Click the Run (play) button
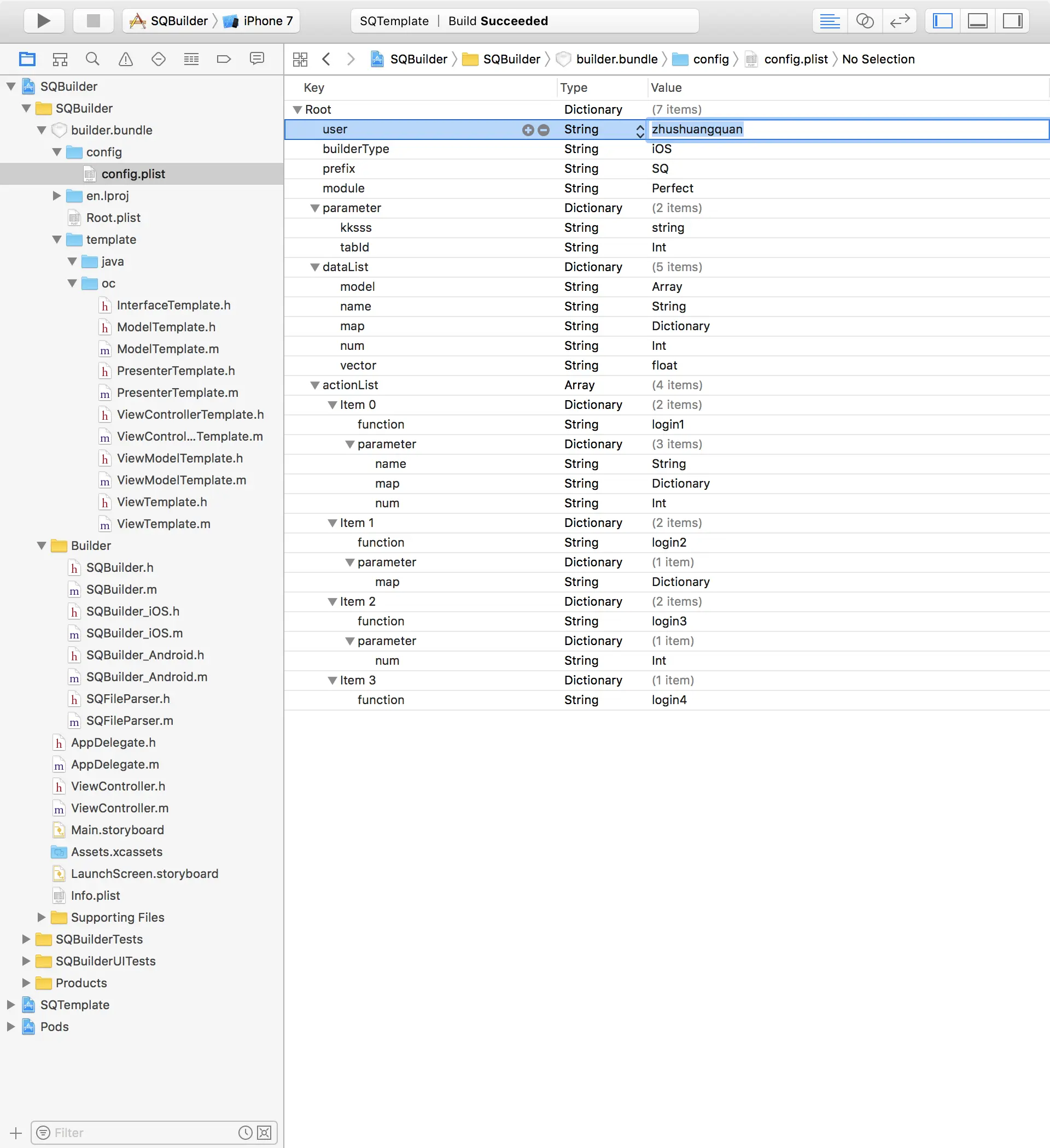This screenshot has height=1148, width=1050. pyautogui.click(x=43, y=21)
